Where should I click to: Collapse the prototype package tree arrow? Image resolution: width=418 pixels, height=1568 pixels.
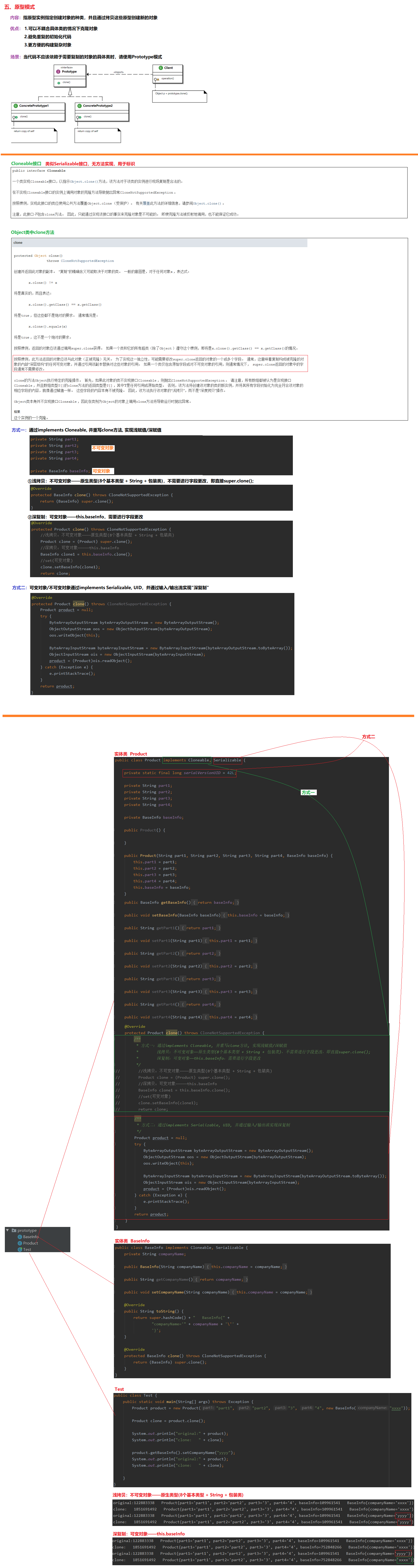point(7,1230)
